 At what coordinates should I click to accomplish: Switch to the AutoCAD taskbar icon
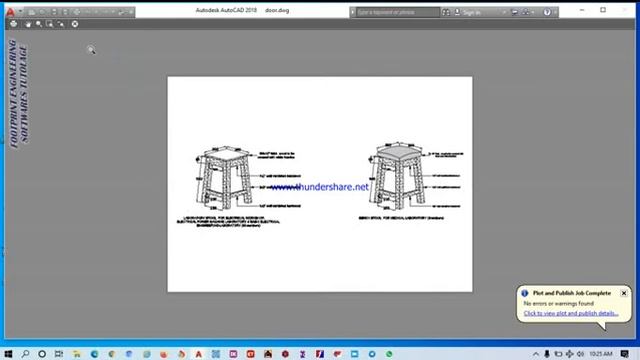(198, 354)
